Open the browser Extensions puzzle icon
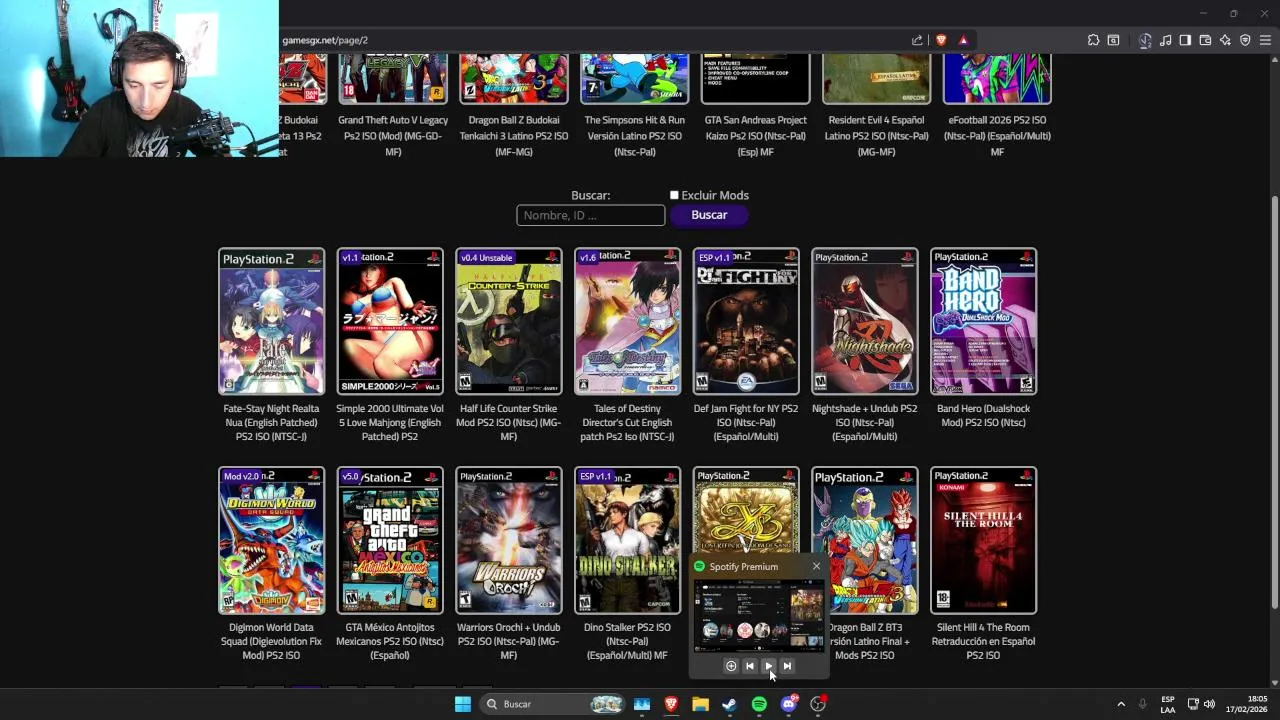Image resolution: width=1280 pixels, height=720 pixels. pyautogui.click(x=1093, y=40)
